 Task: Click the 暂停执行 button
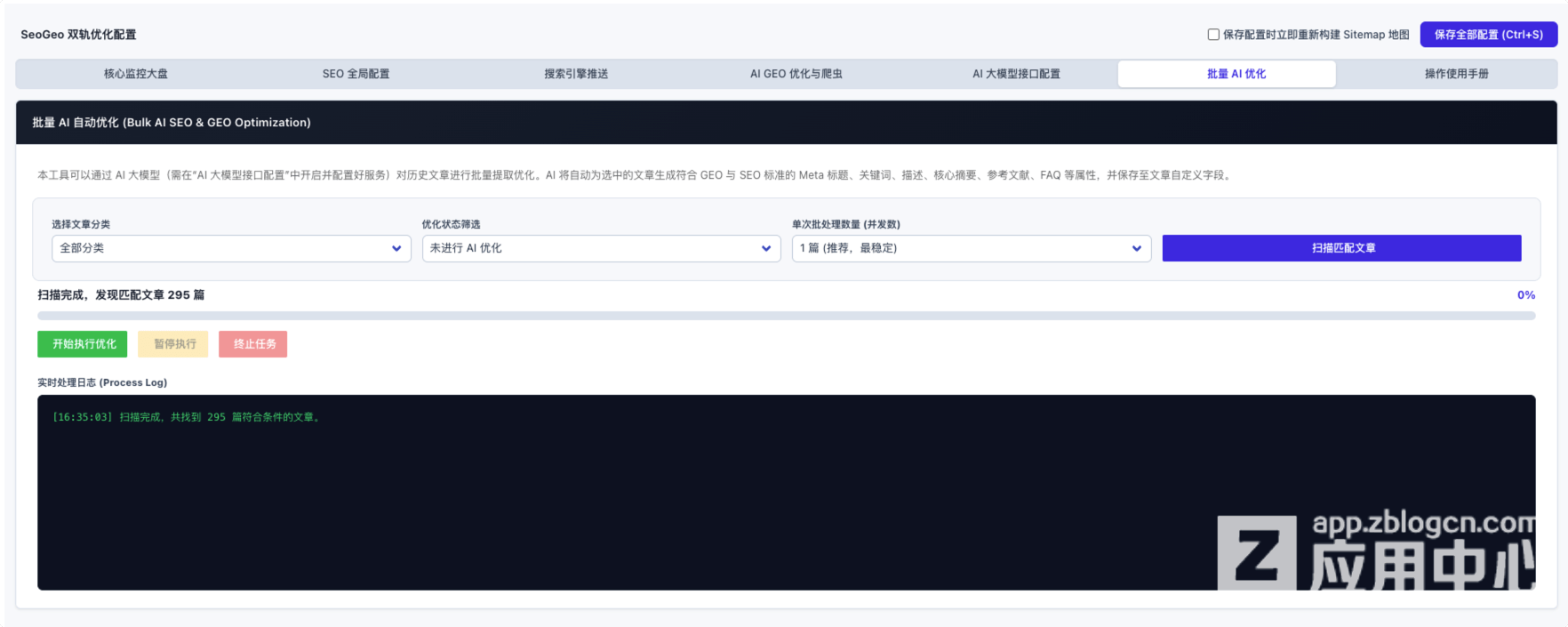tap(173, 344)
